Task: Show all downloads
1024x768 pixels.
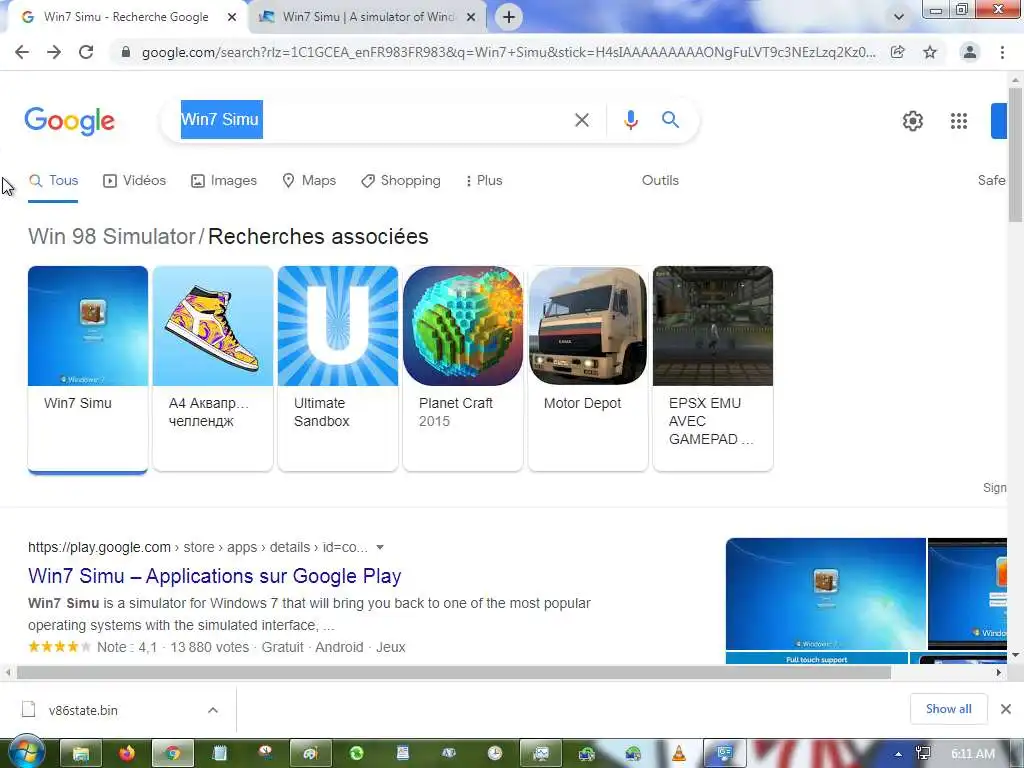Action: [948, 709]
